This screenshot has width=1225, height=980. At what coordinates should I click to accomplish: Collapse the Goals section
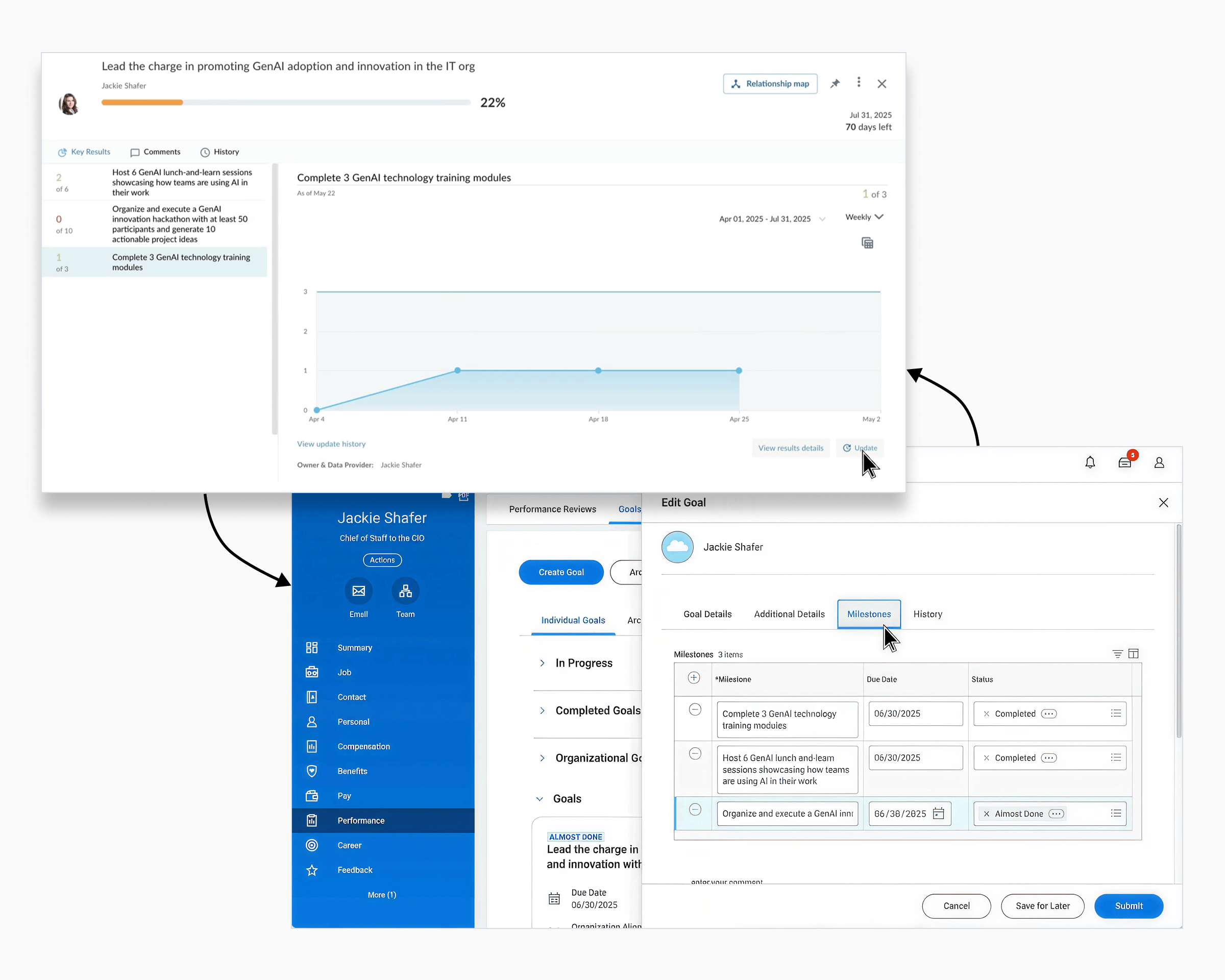click(539, 798)
